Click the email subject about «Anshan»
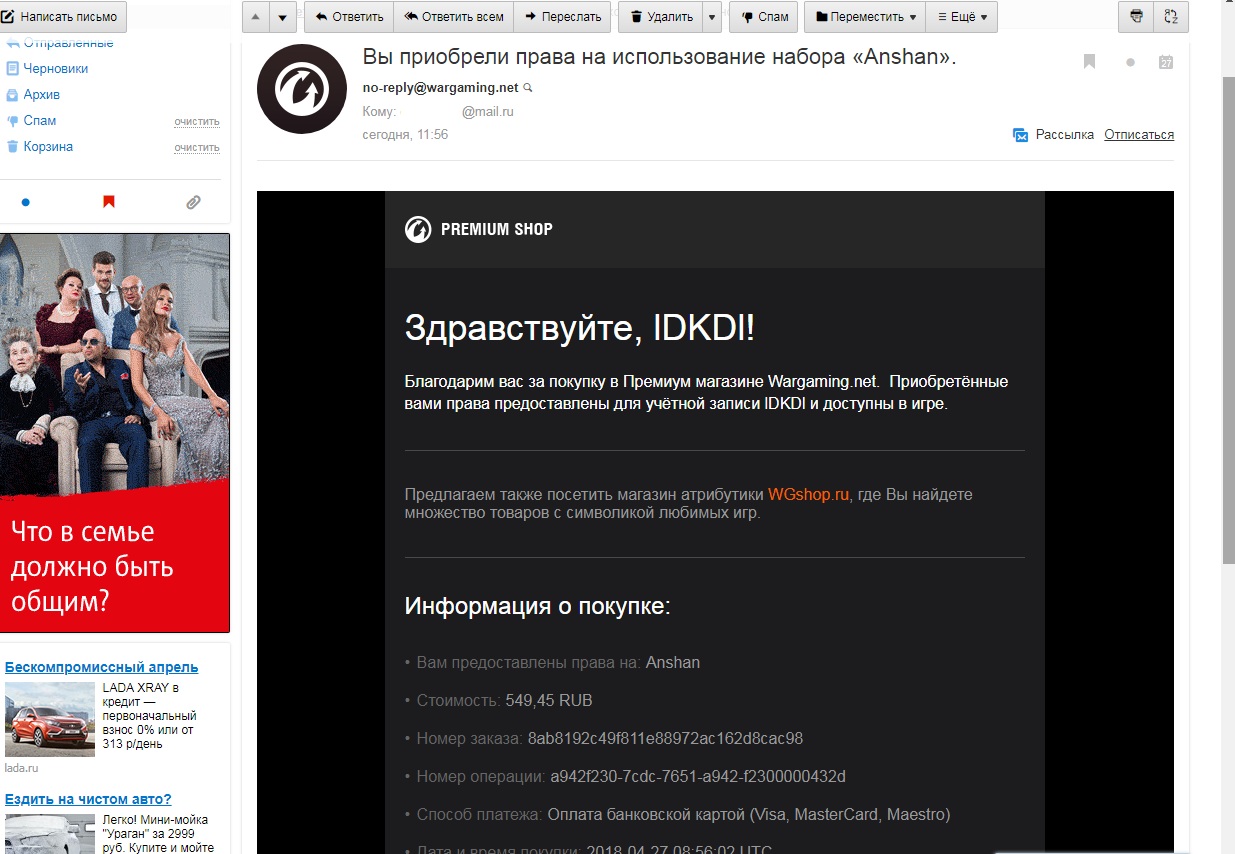 660,56
